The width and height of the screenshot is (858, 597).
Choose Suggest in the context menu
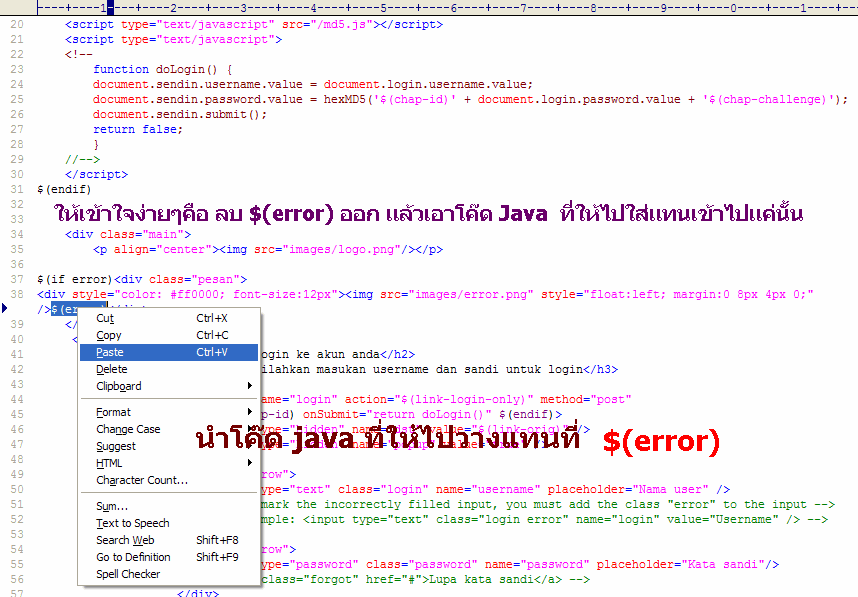click(x=169, y=447)
